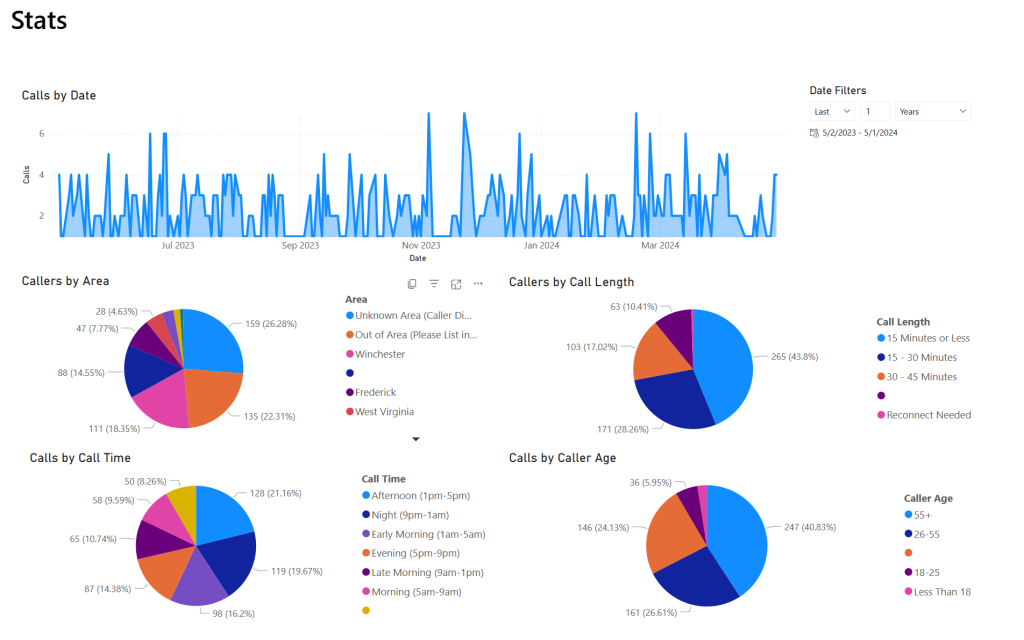The height and width of the screenshot is (640, 1024).
Task: Open the Last relative date dropdown
Action: 832,112
